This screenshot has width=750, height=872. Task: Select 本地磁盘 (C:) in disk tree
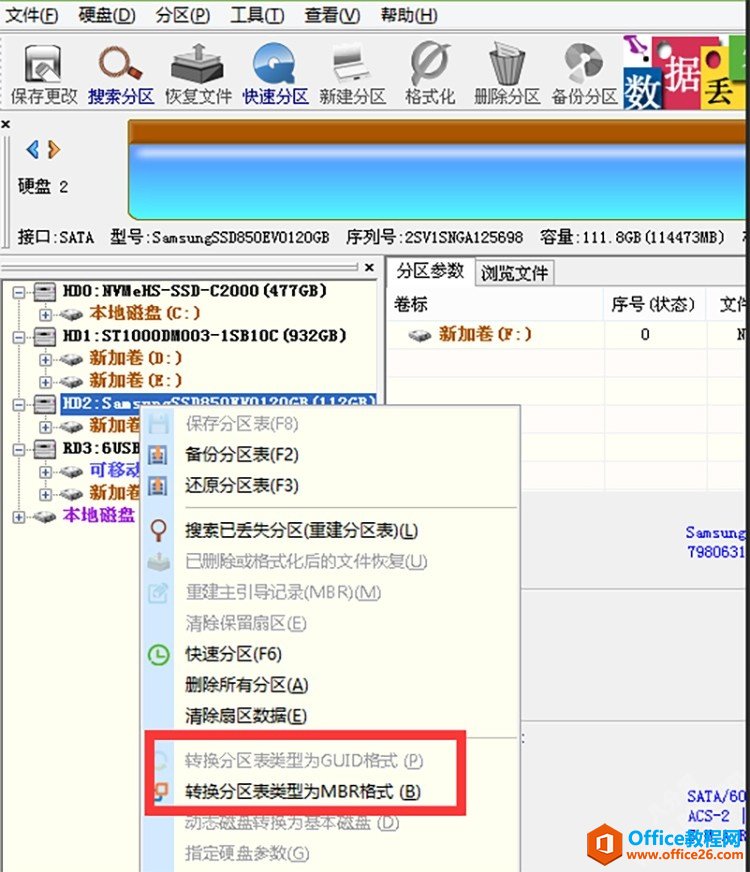tap(145, 313)
